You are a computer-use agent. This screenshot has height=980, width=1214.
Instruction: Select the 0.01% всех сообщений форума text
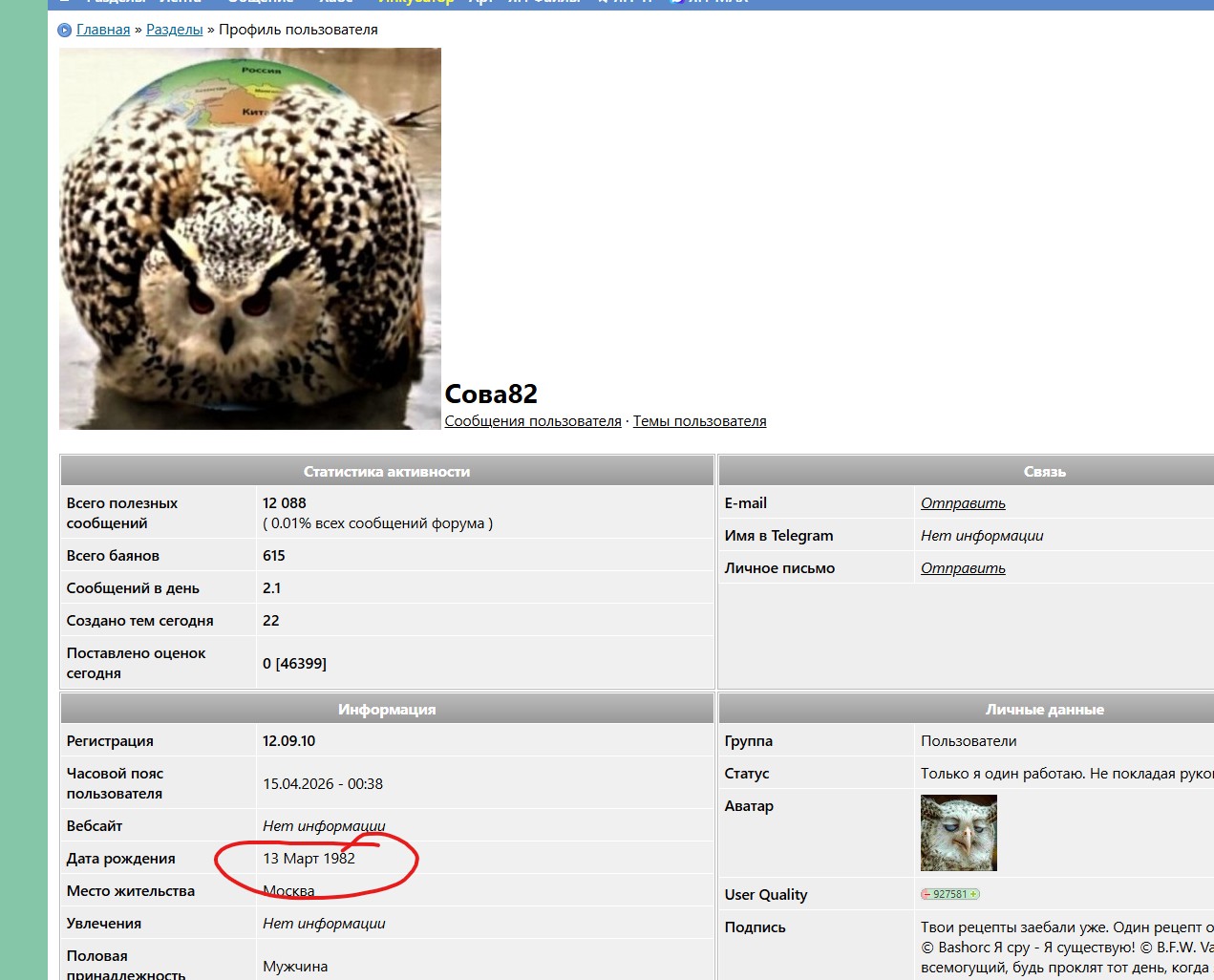click(380, 523)
